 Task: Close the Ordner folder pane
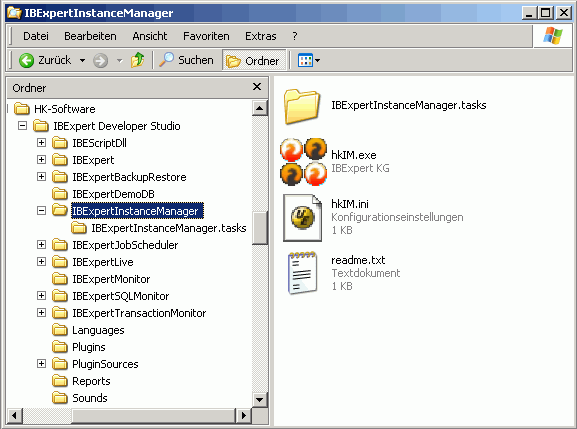[x=257, y=87]
